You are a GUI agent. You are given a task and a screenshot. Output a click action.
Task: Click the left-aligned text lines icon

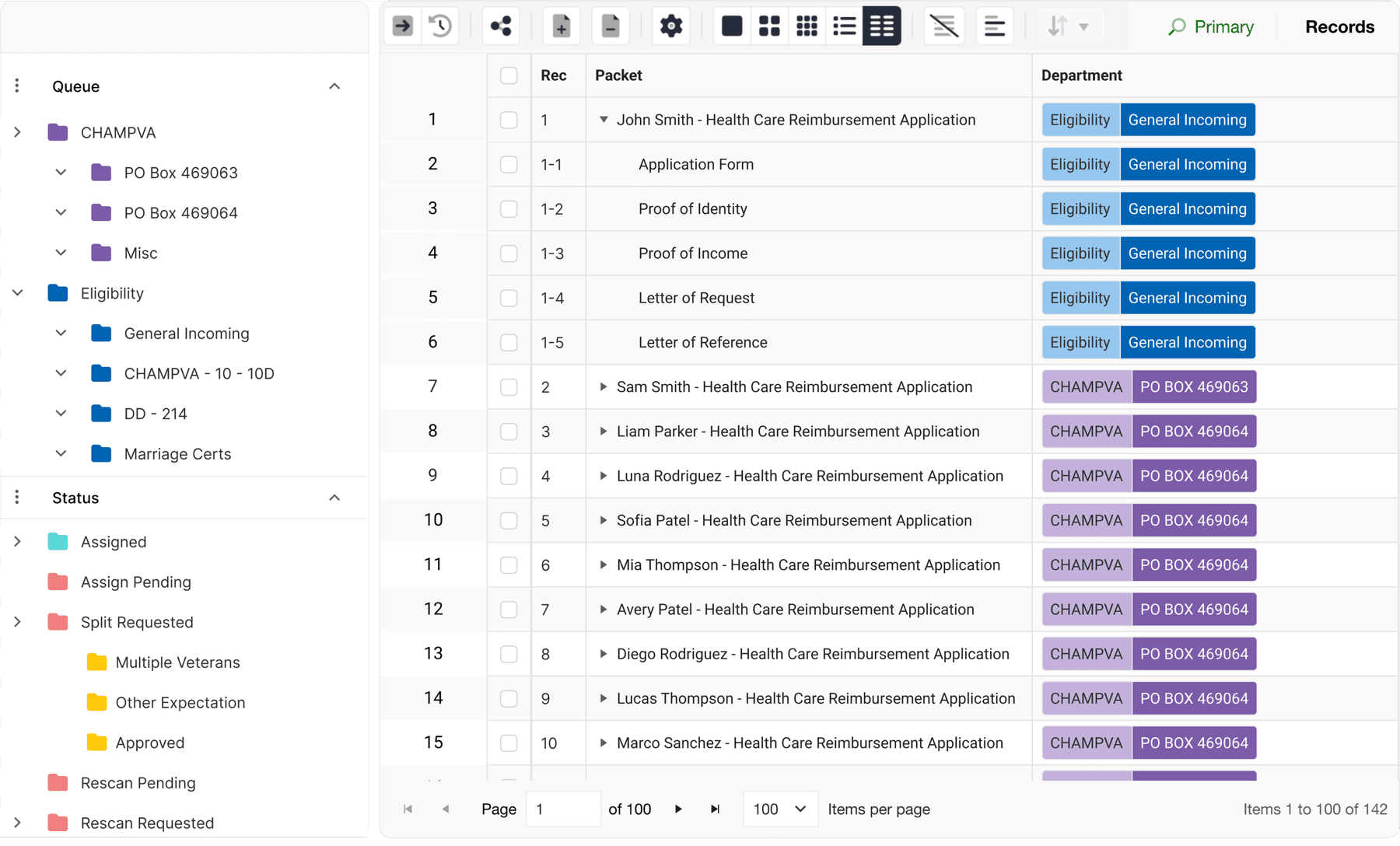tap(994, 26)
